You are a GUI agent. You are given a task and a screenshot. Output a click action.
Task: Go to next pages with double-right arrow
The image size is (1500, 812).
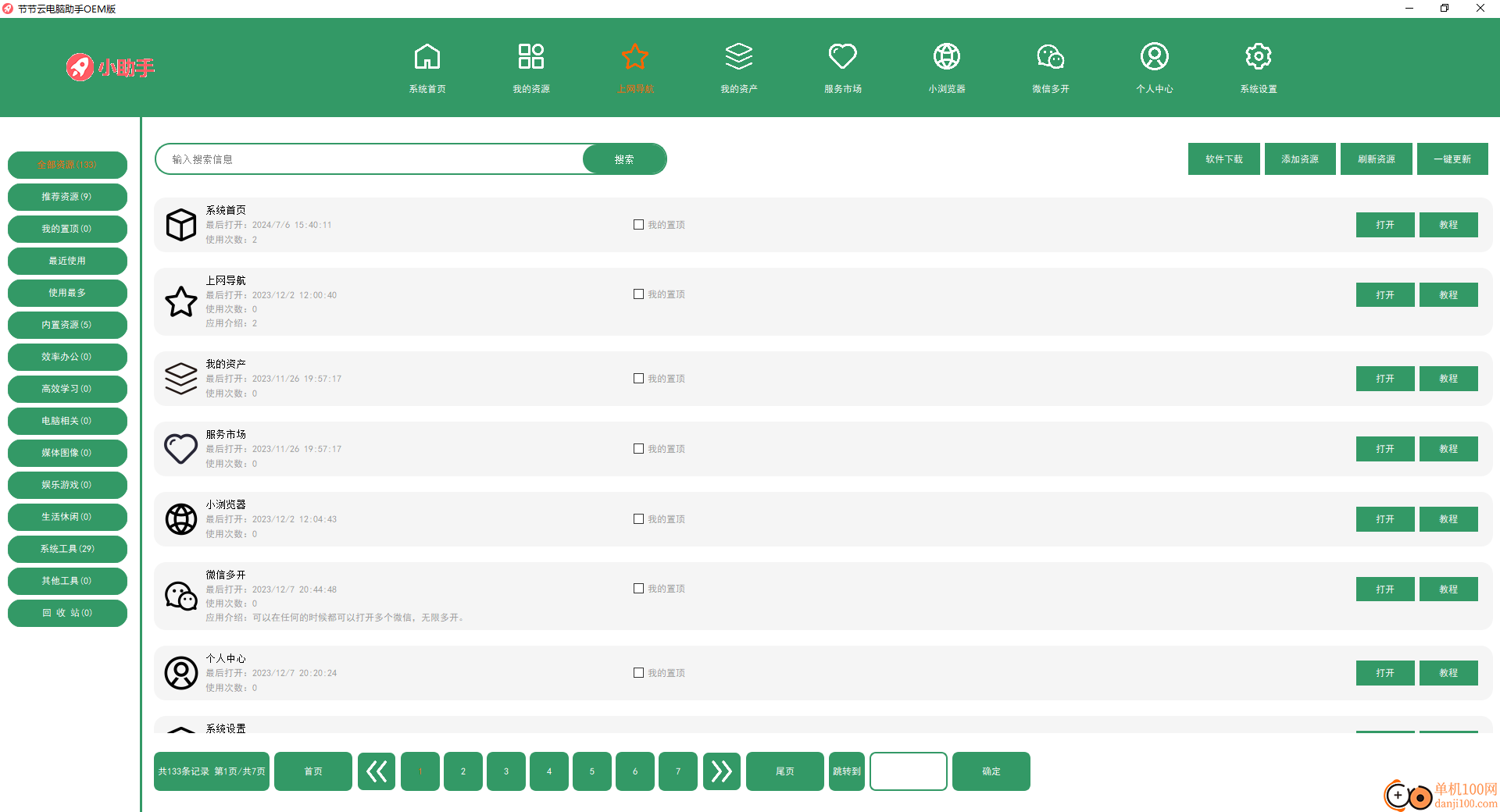(x=721, y=771)
